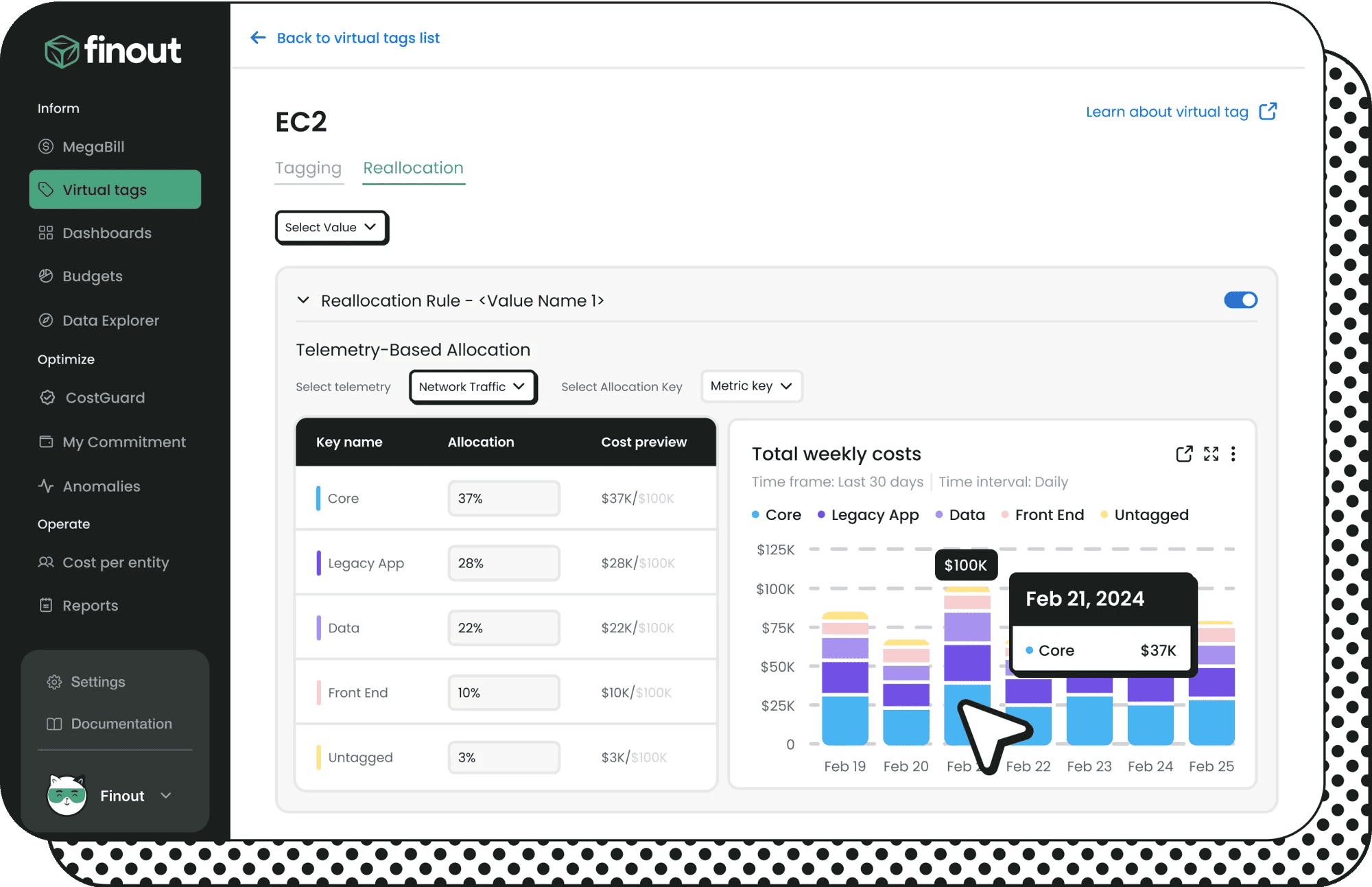The image size is (1372, 887).
Task: View the Anomalies page
Action: [x=102, y=486]
